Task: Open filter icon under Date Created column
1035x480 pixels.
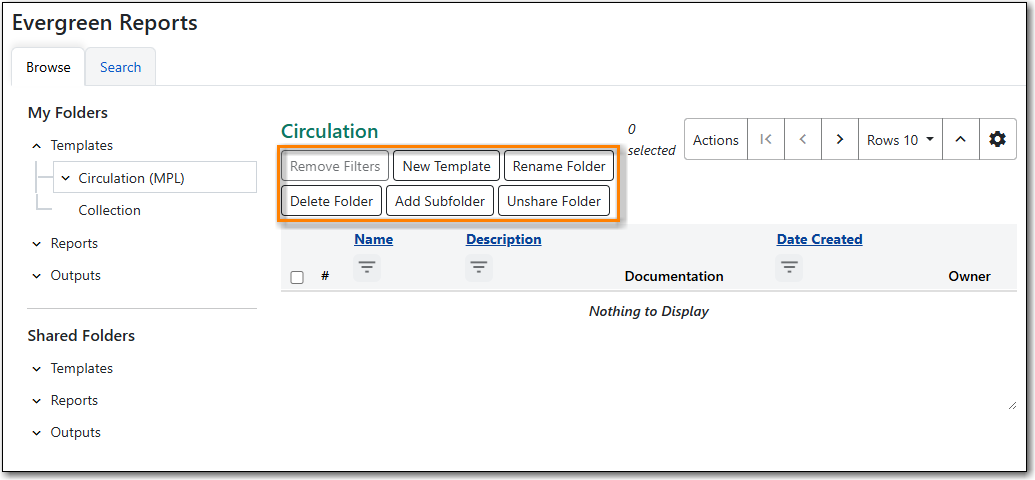Action: pyautogui.click(x=790, y=268)
